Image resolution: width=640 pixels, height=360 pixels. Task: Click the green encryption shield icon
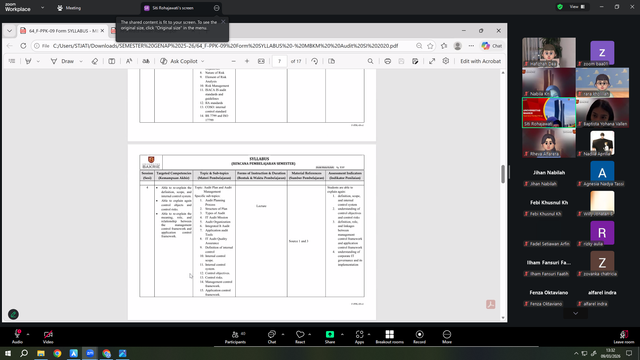(560, 7)
